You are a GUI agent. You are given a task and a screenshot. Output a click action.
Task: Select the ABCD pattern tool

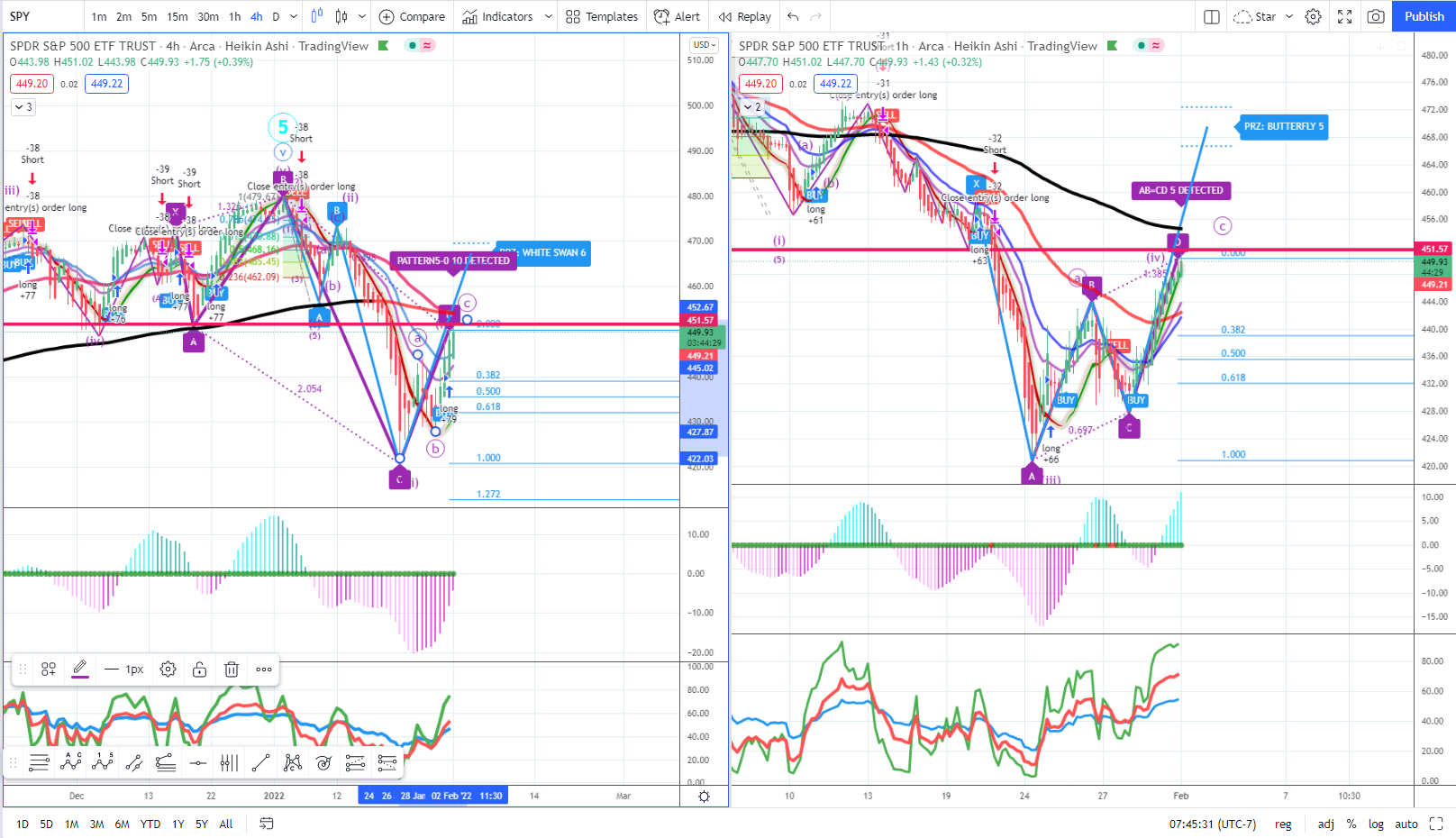[x=70, y=763]
